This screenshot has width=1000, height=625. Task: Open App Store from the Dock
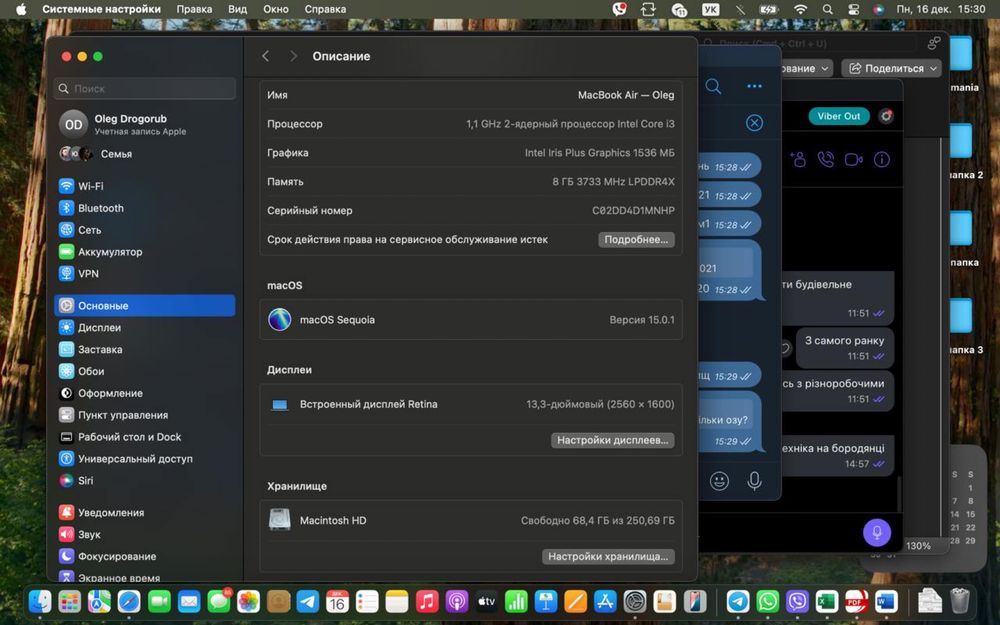tap(605, 601)
